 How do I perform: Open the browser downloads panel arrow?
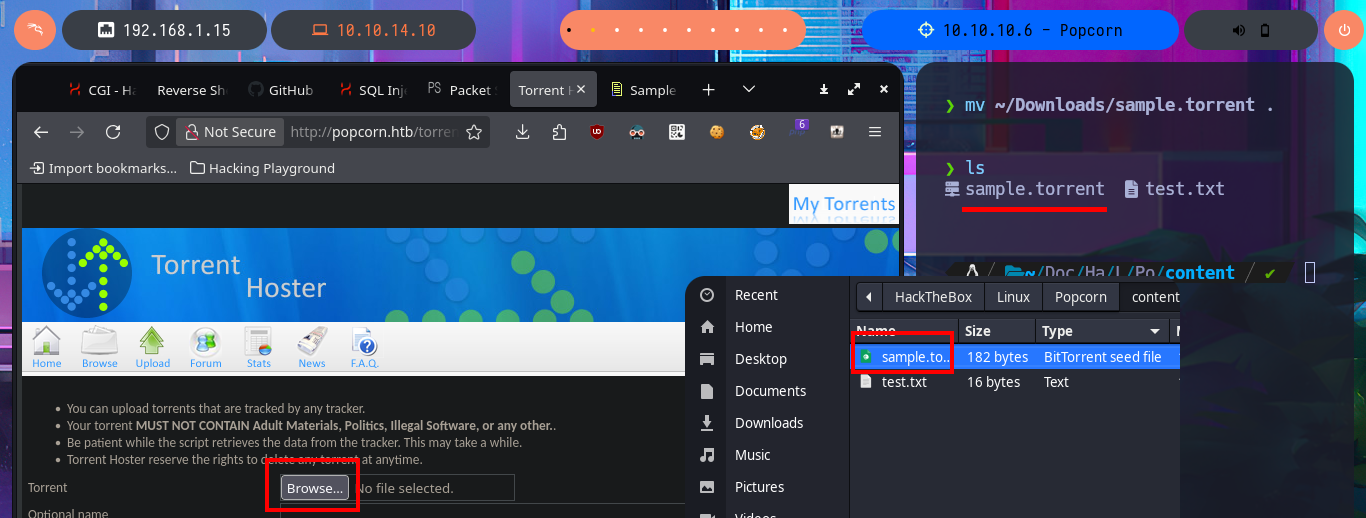tap(522, 132)
